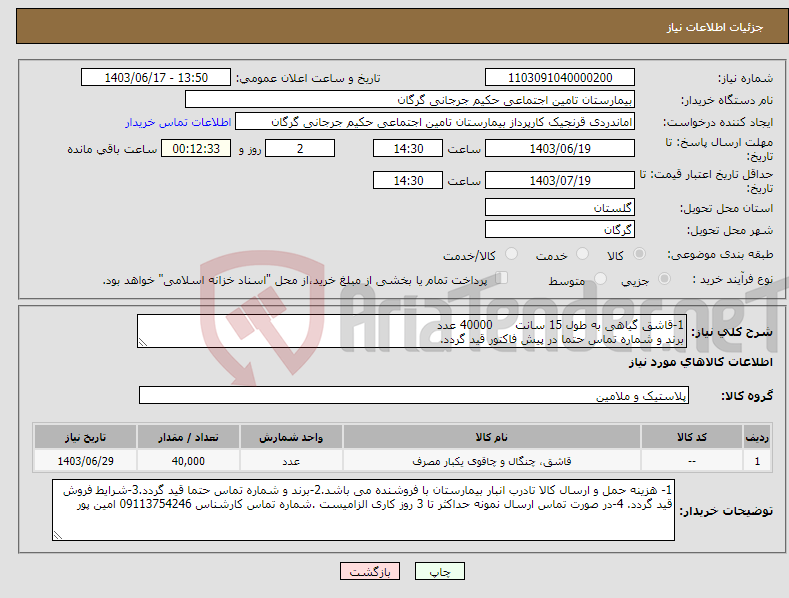Click the بازگشت (back) button
Screen dimensions: 789x598
click(x=370, y=571)
